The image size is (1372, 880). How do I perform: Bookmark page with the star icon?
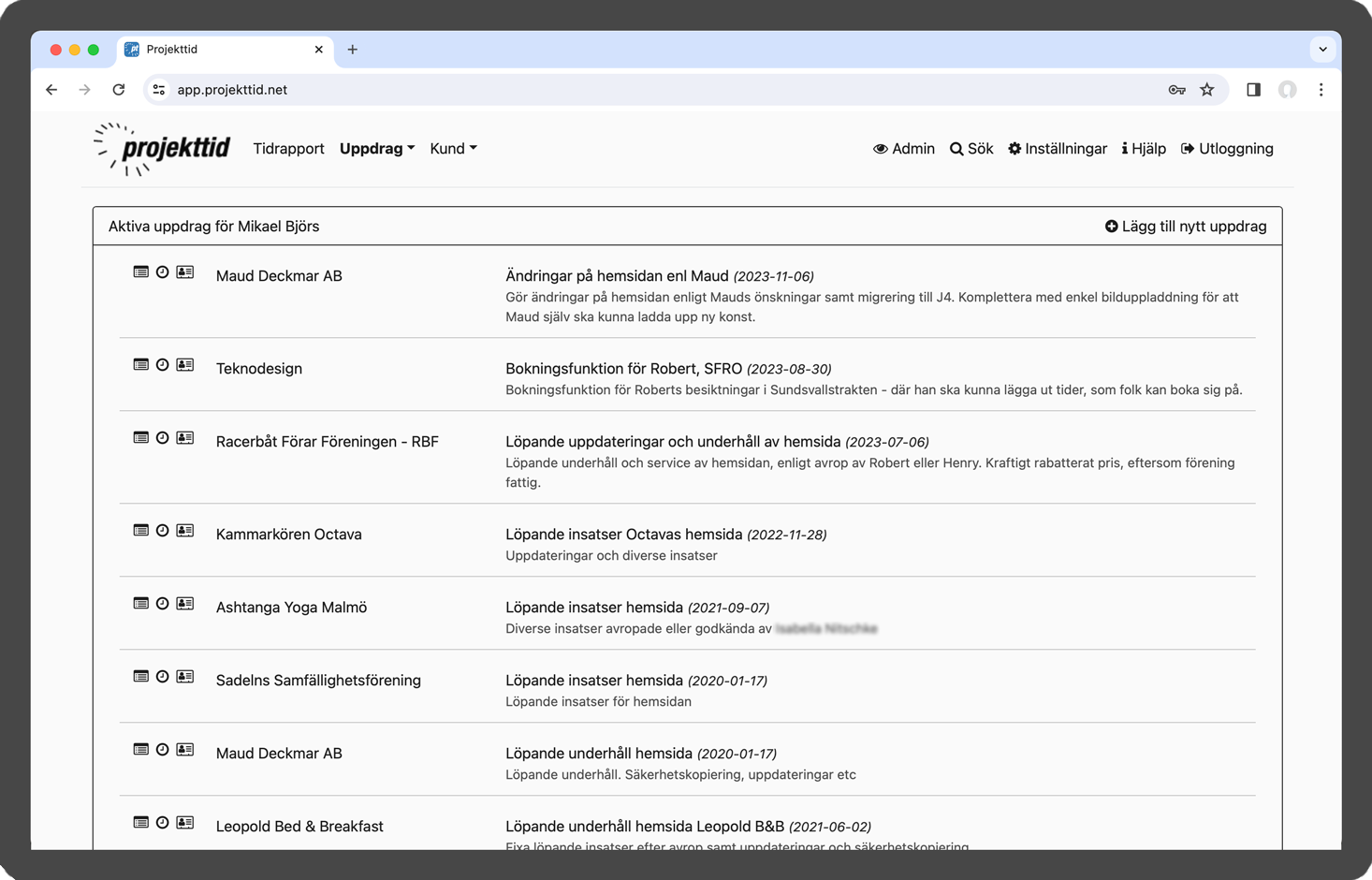pos(1207,90)
